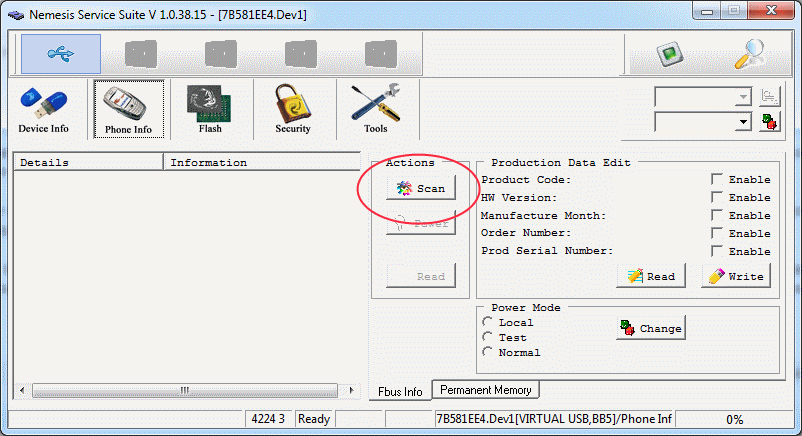Open the Phone Info section
Image resolution: width=802 pixels, height=436 pixels.
(129, 110)
